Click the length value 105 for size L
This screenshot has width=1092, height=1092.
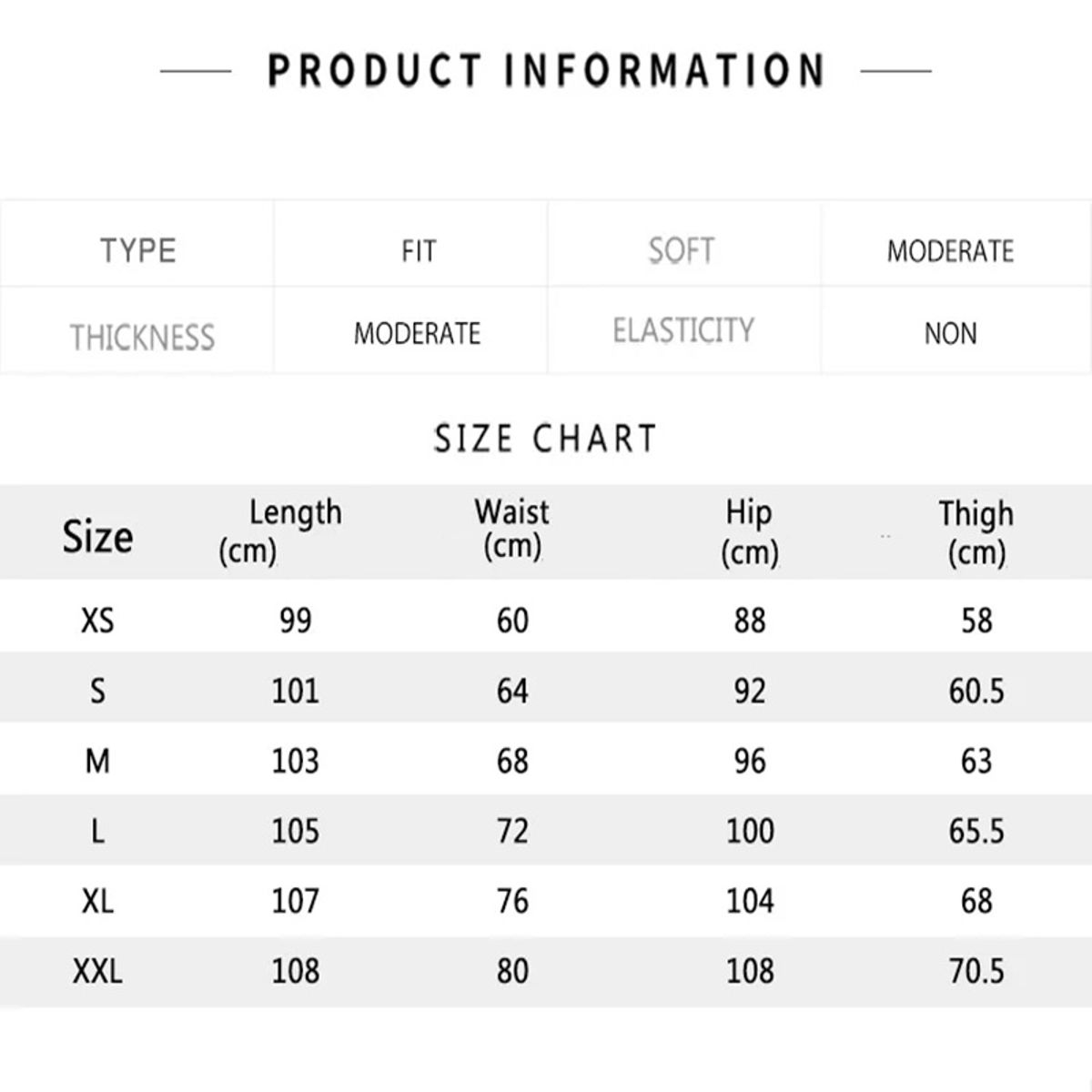click(296, 831)
